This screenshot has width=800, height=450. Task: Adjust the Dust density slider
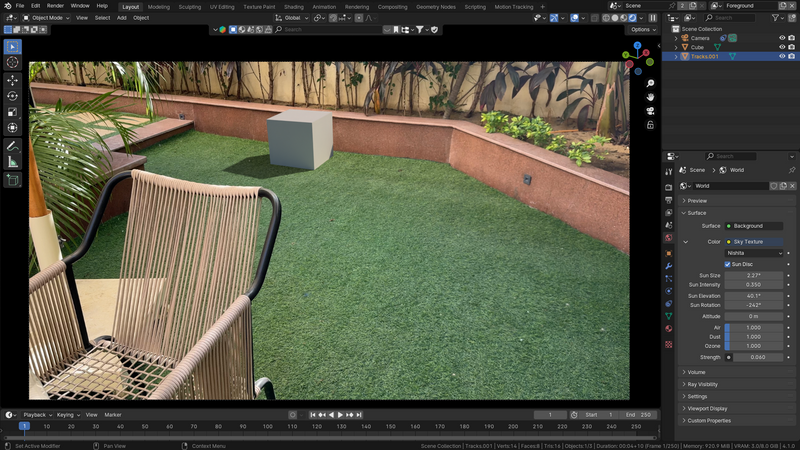coord(755,337)
